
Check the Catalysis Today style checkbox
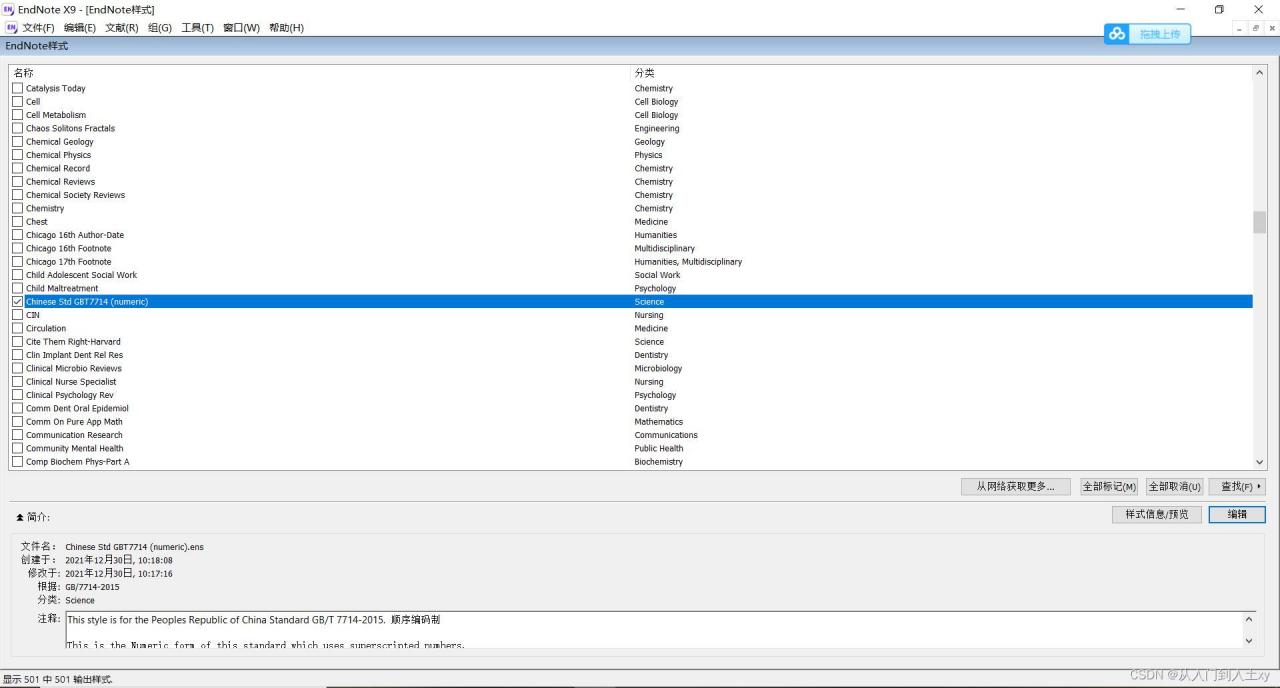tap(17, 88)
